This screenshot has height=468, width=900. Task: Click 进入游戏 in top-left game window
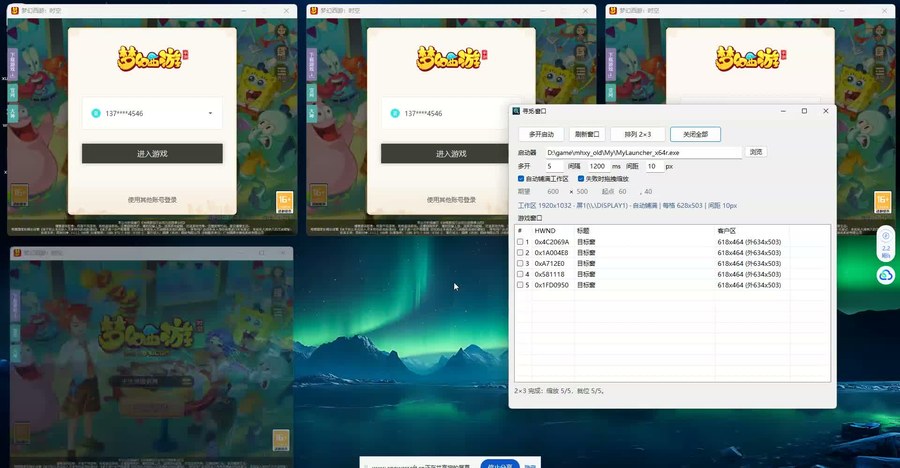pos(152,153)
